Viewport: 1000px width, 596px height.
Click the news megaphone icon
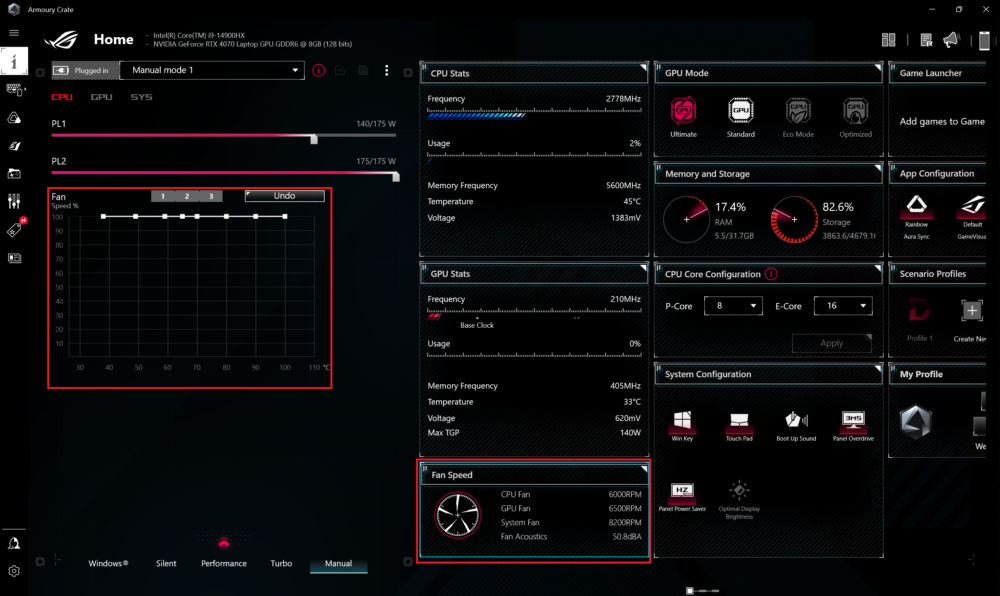(951, 40)
